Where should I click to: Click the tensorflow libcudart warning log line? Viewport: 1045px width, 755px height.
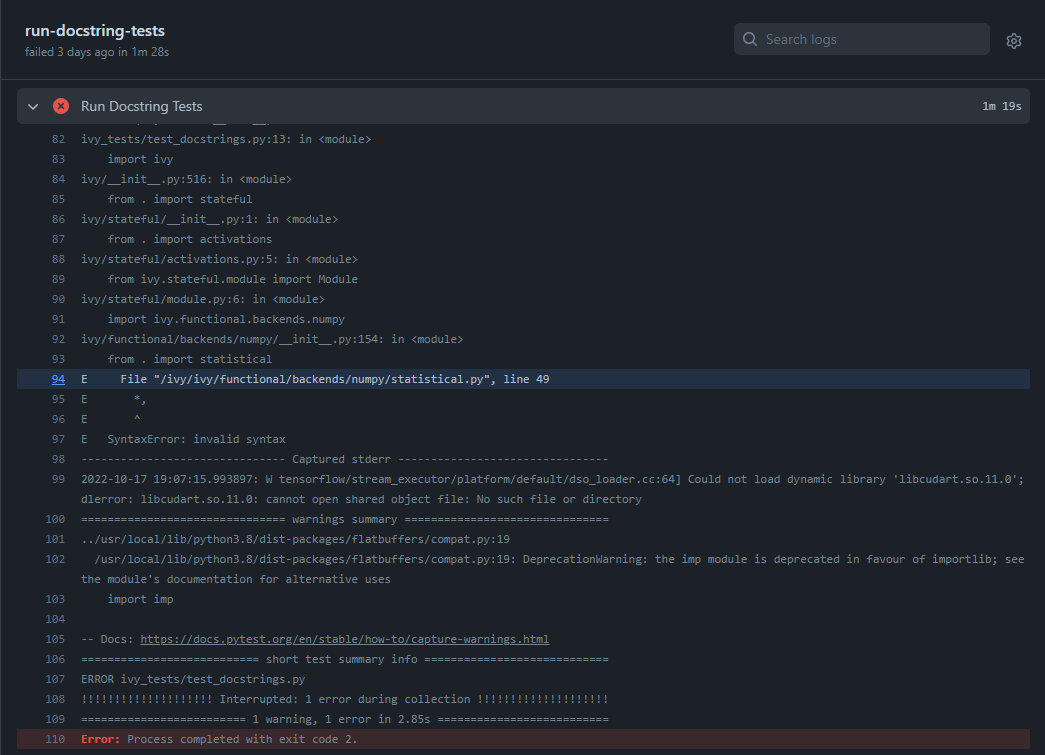pos(552,489)
